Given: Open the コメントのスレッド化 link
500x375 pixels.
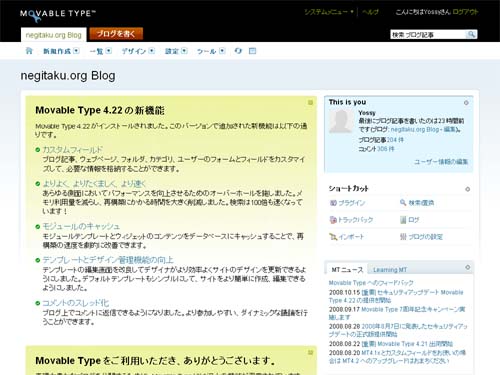Looking at the screenshot, I should [x=76, y=303].
